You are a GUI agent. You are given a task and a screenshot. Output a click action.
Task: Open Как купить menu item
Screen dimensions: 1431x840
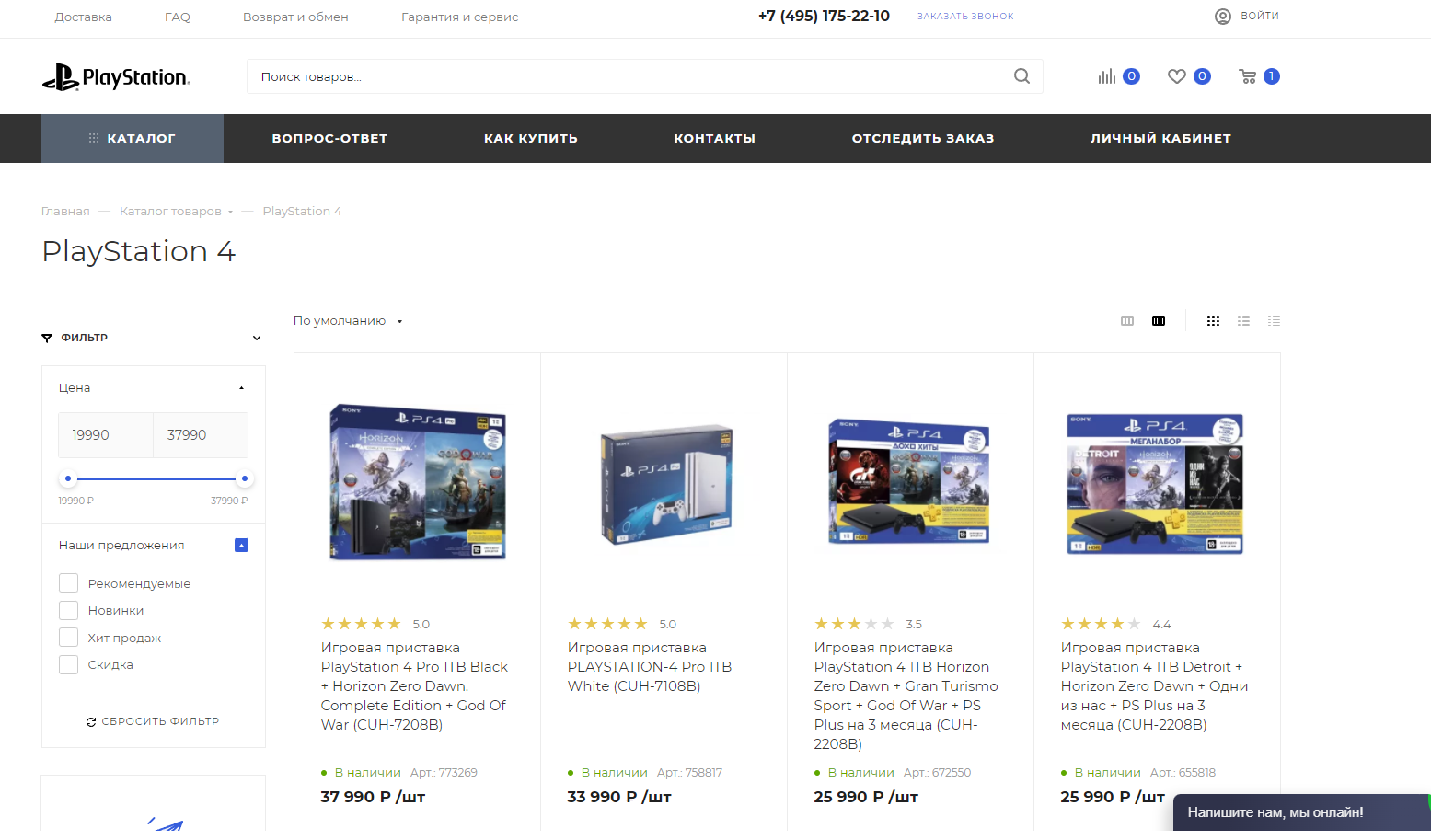pos(531,138)
